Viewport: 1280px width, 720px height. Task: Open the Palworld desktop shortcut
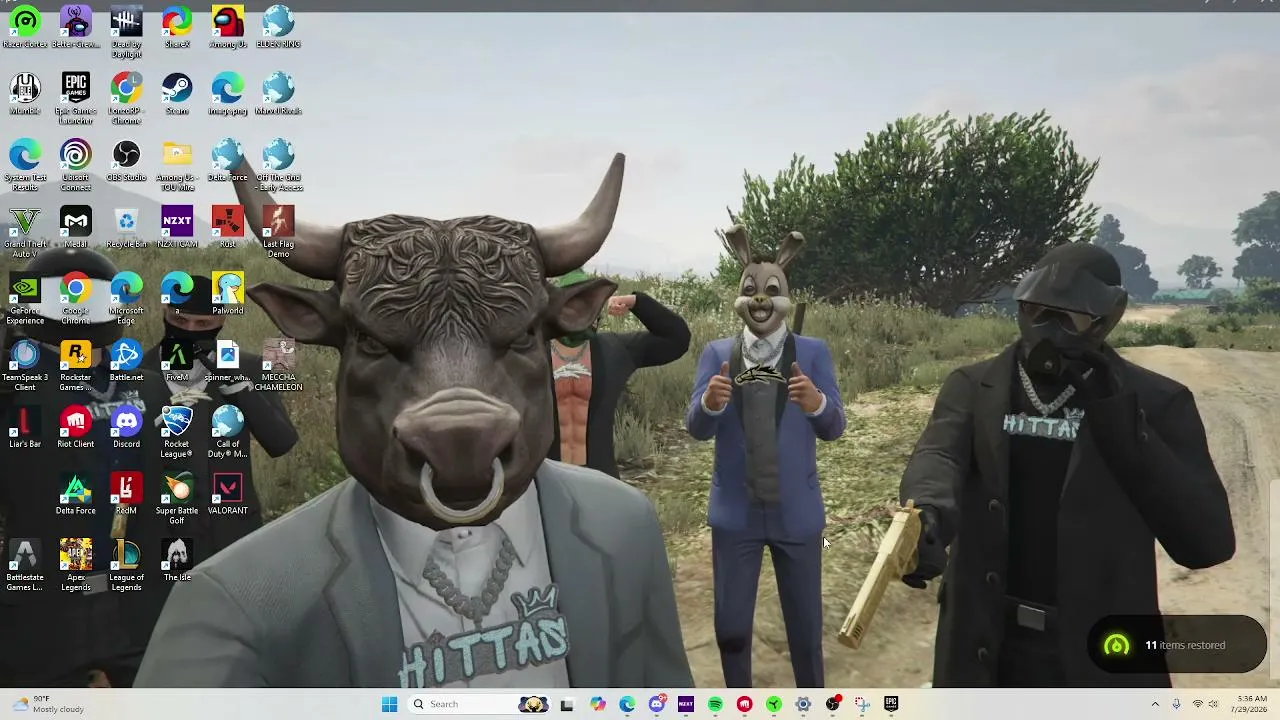click(228, 294)
